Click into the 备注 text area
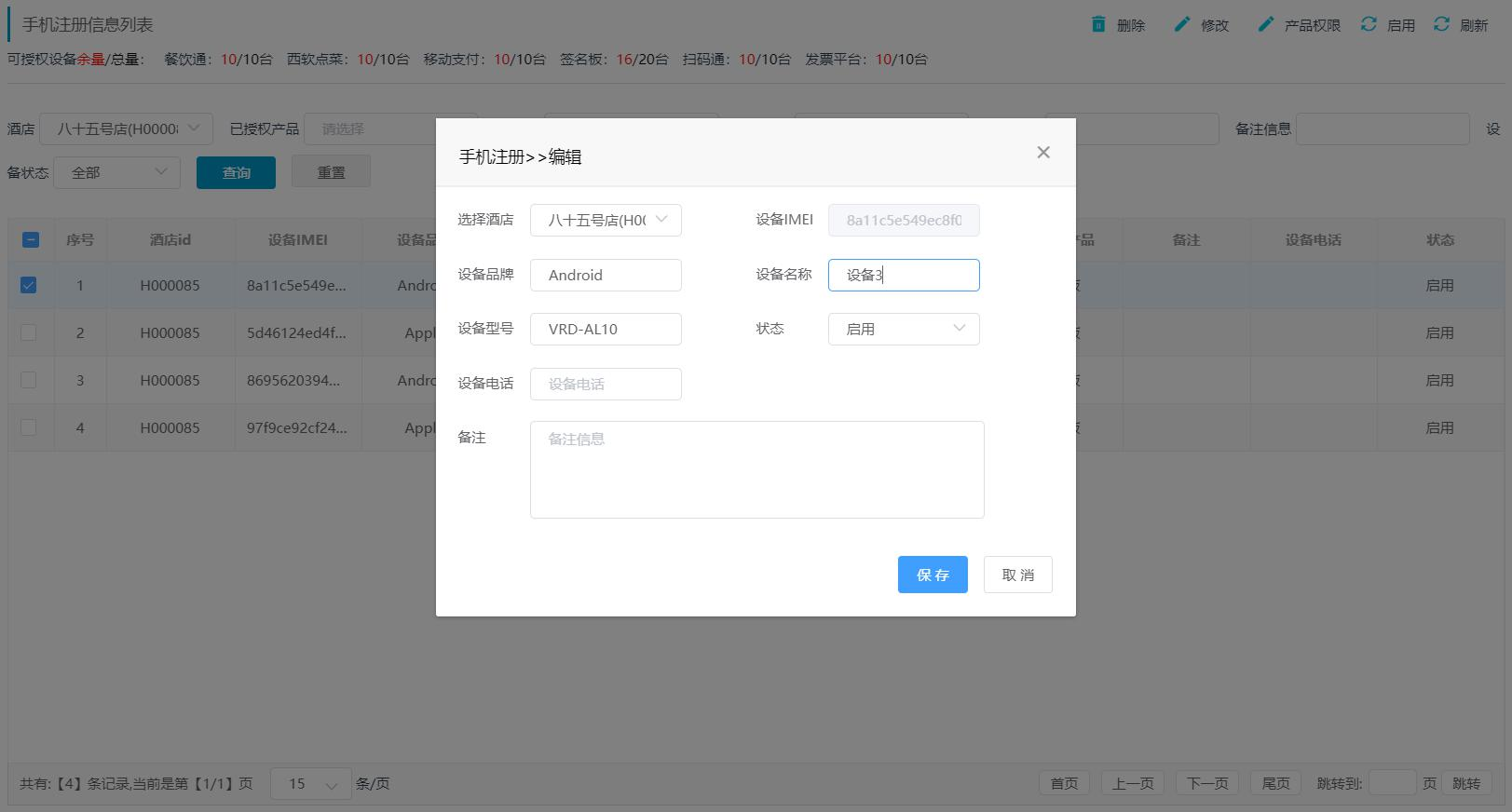 tap(756, 469)
